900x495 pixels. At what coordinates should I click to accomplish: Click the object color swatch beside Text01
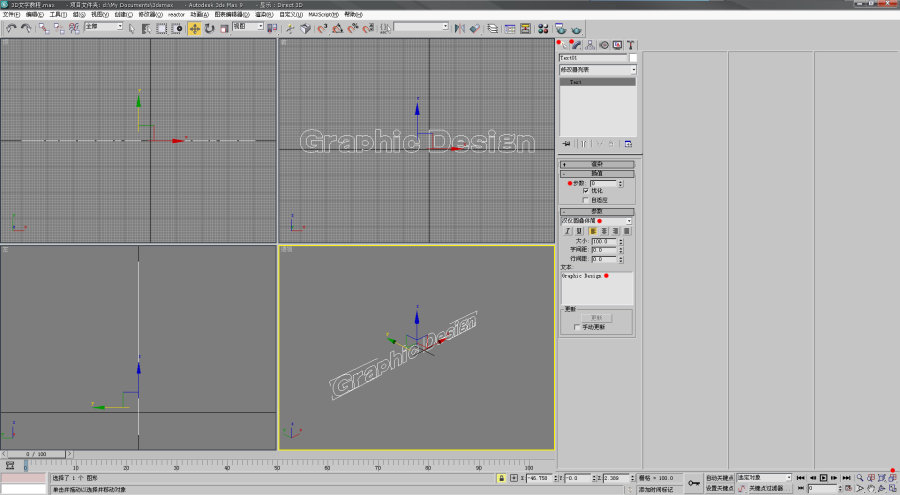click(633, 58)
